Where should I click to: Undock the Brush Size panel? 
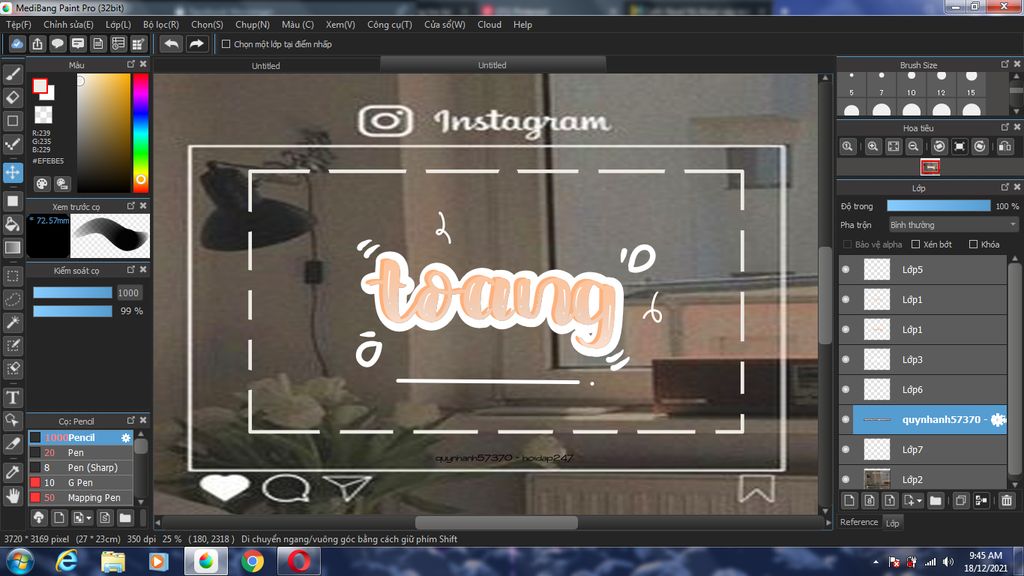click(x=1004, y=64)
